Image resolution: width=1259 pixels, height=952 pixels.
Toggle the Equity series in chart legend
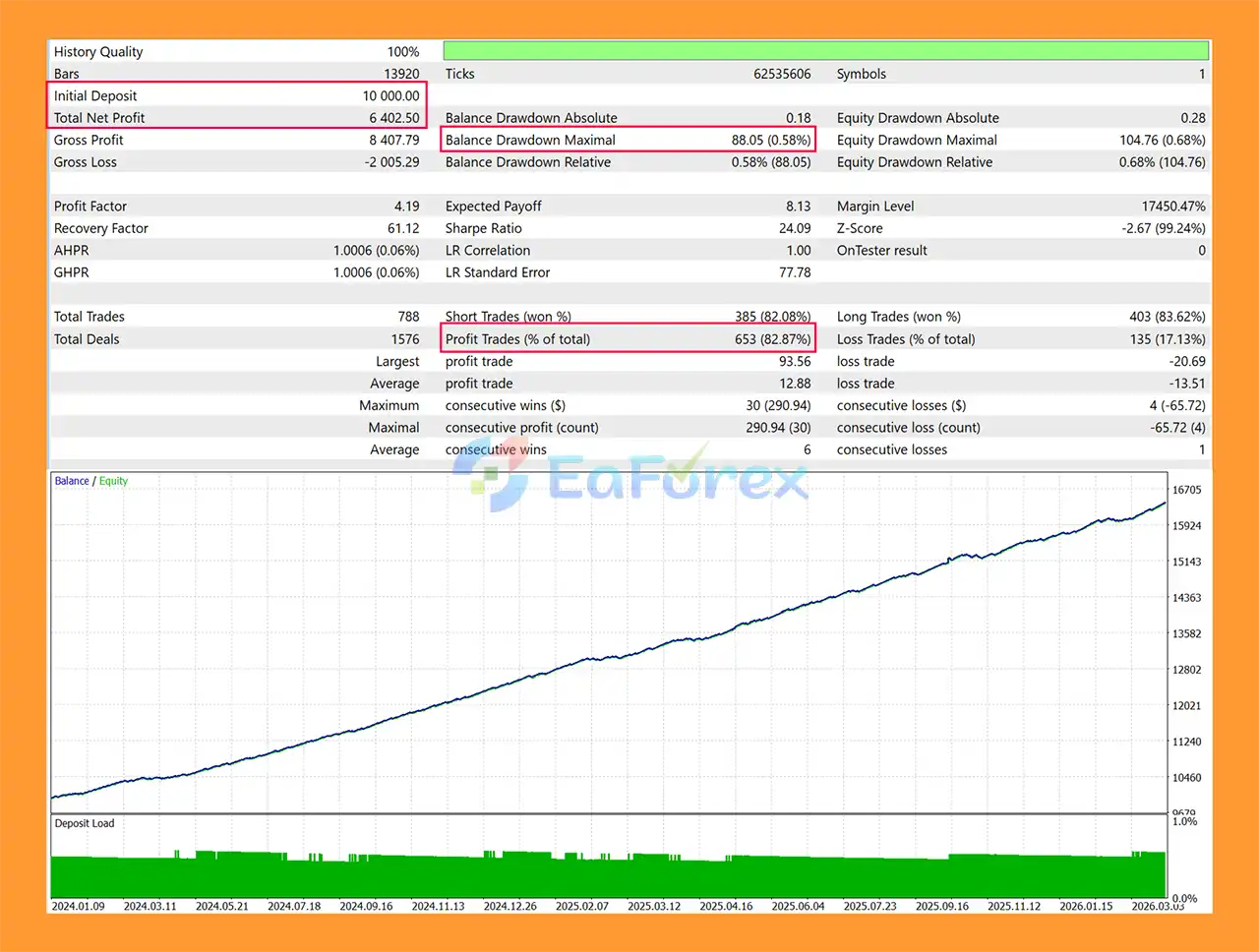pos(113,481)
